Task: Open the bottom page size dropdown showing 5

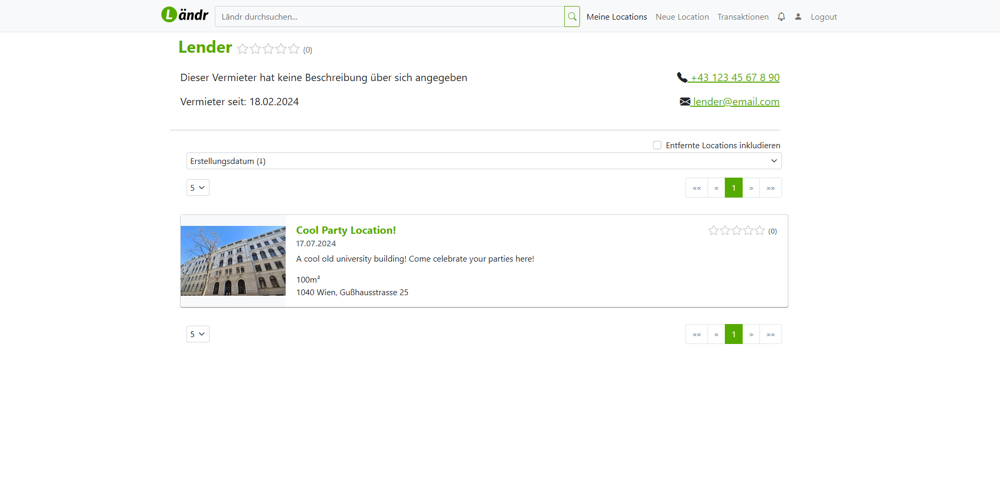Action: [198, 334]
